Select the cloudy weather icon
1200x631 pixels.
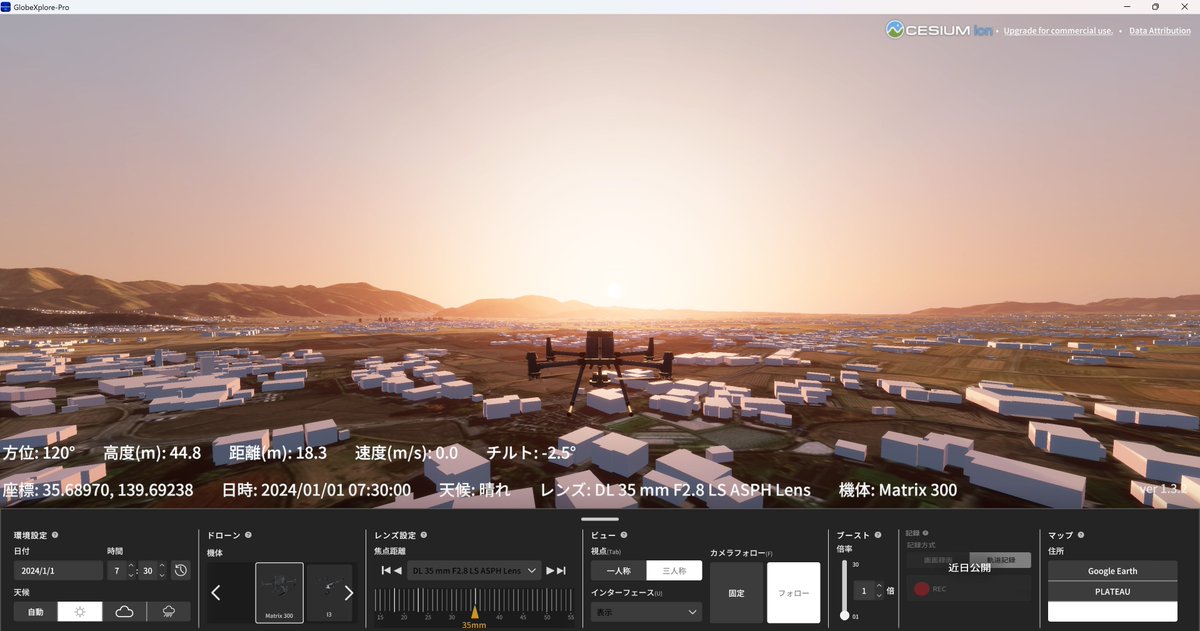click(122, 611)
